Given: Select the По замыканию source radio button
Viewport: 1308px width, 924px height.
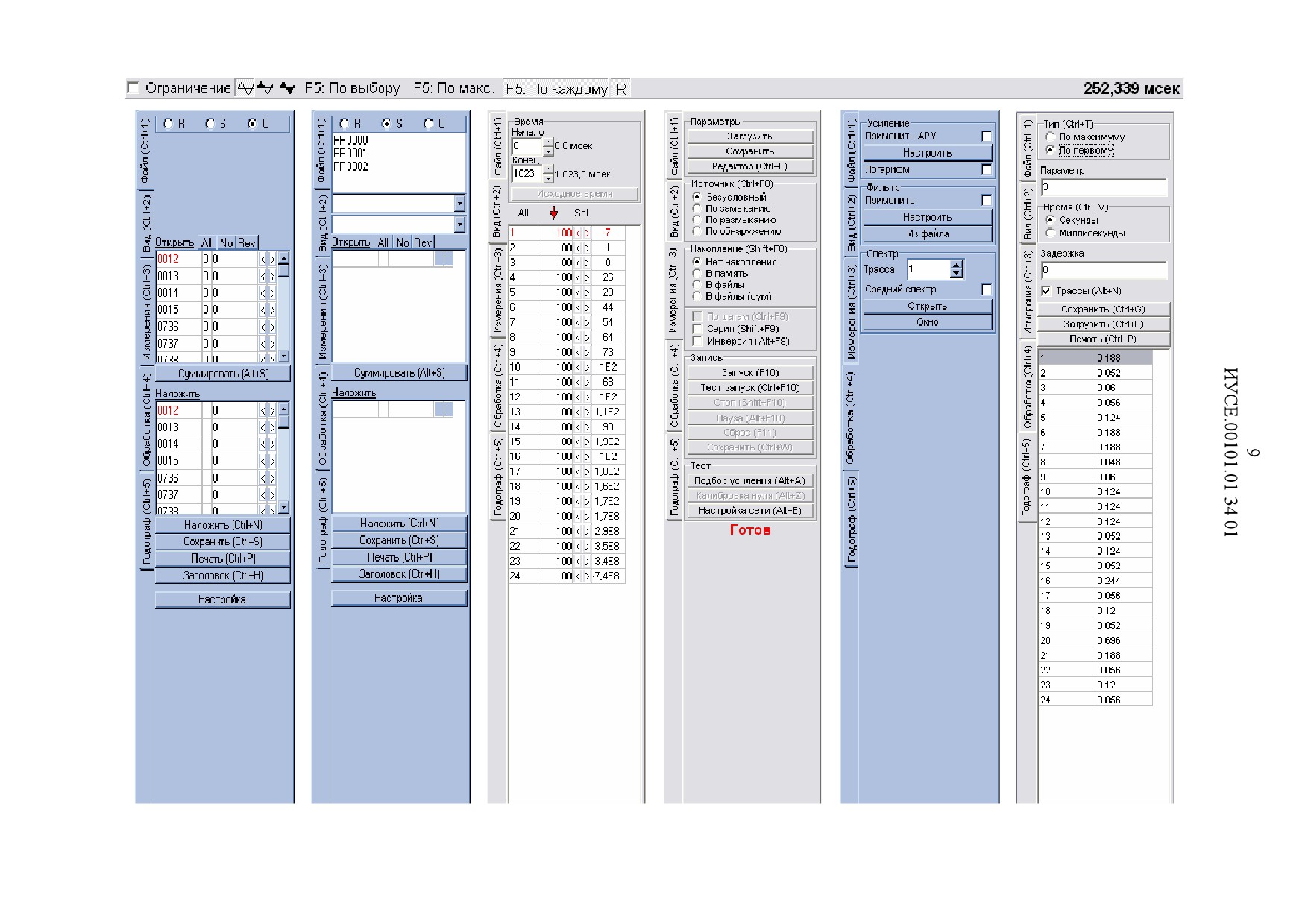Looking at the screenshot, I should 697,209.
